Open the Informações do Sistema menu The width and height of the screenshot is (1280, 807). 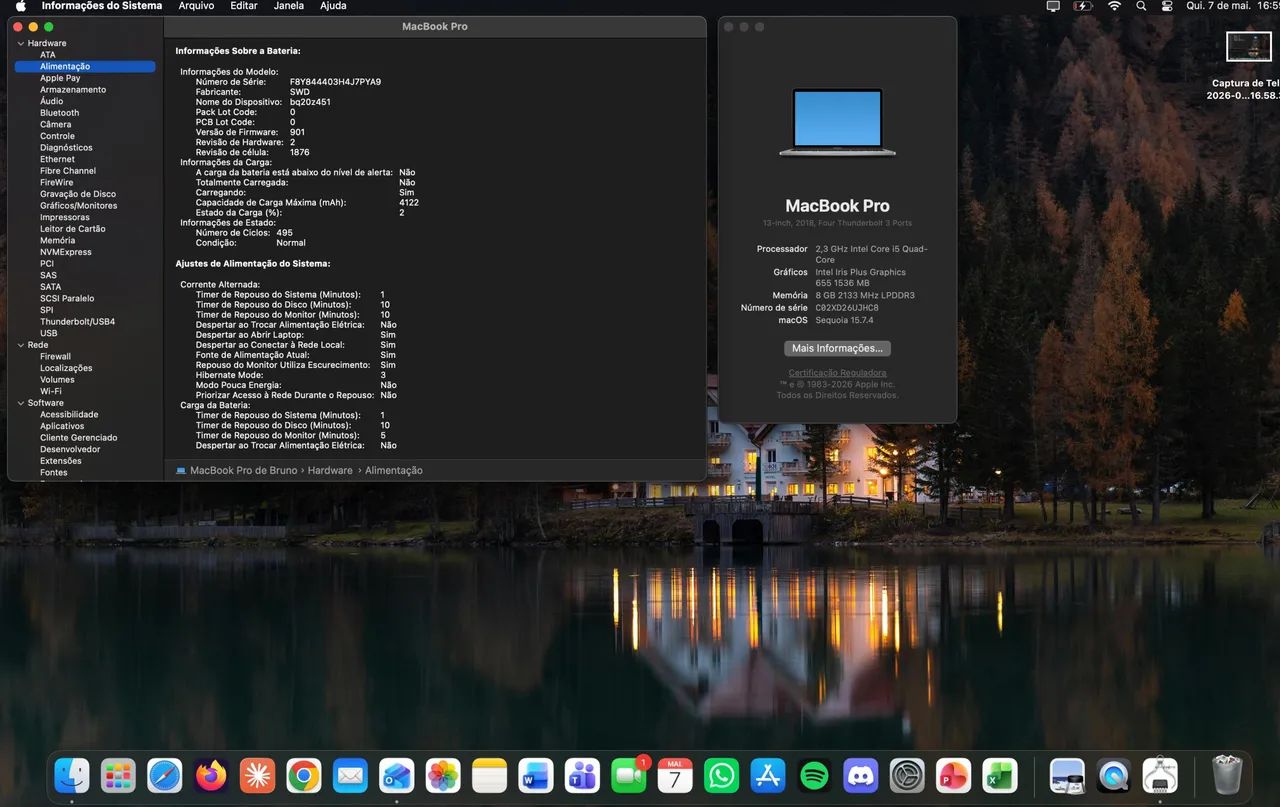102,6
